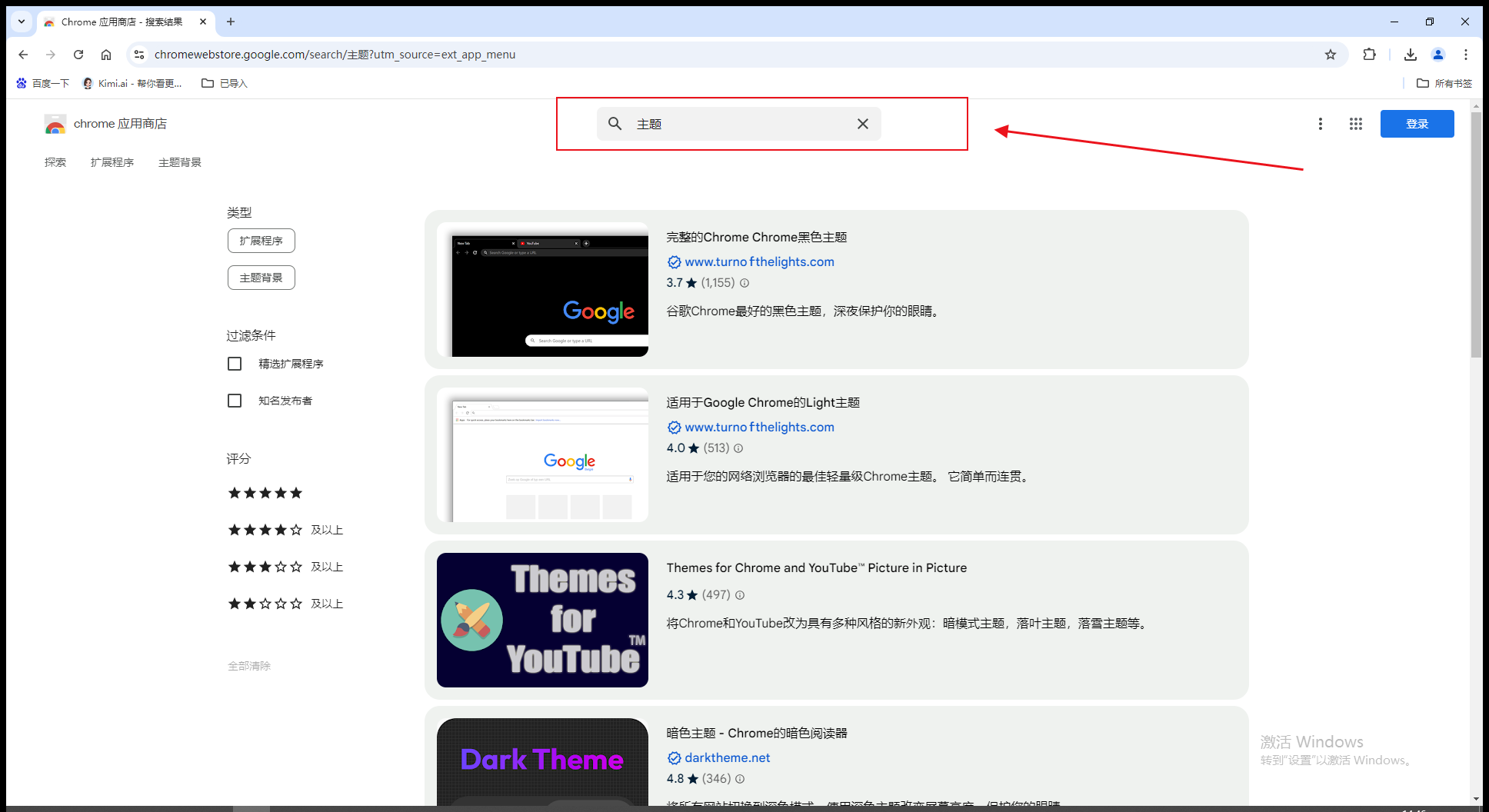1489x812 pixels.
Task: Click verified badge next to darktheme.net
Action: point(675,758)
